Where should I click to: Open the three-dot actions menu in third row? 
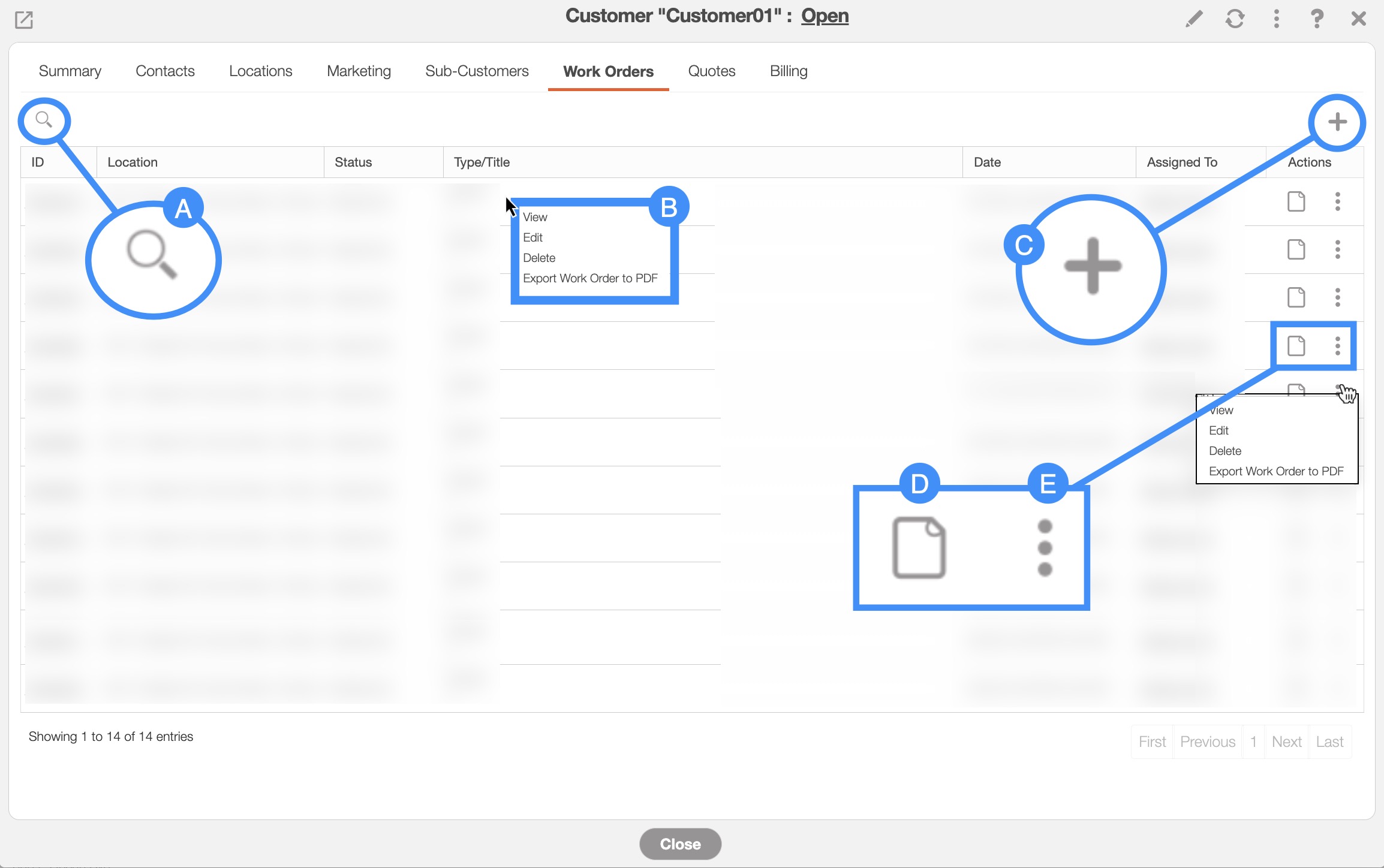[1337, 297]
